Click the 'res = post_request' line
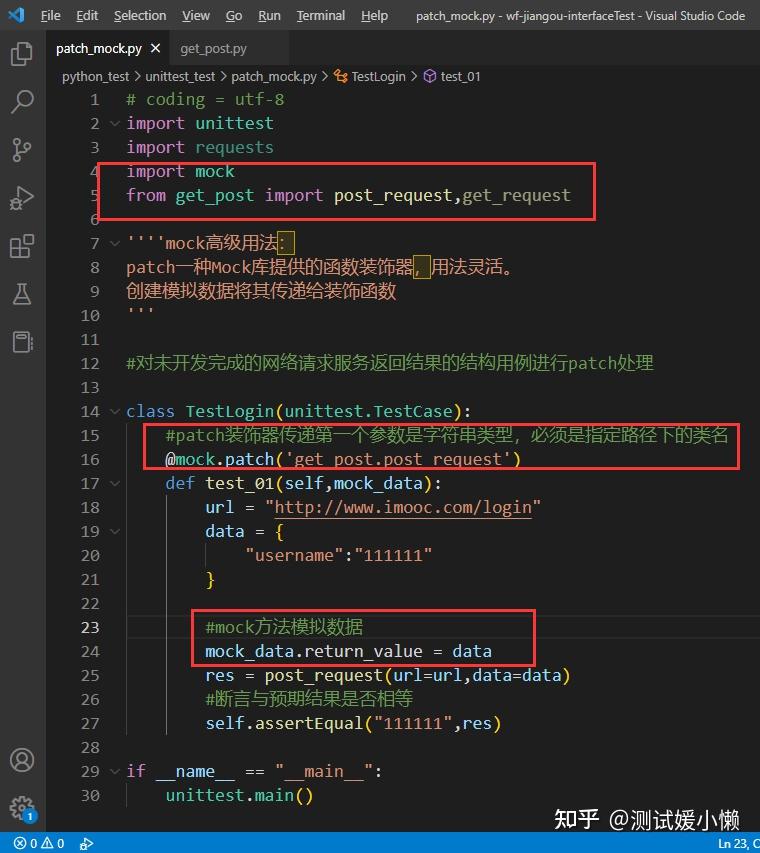 click(x=387, y=676)
